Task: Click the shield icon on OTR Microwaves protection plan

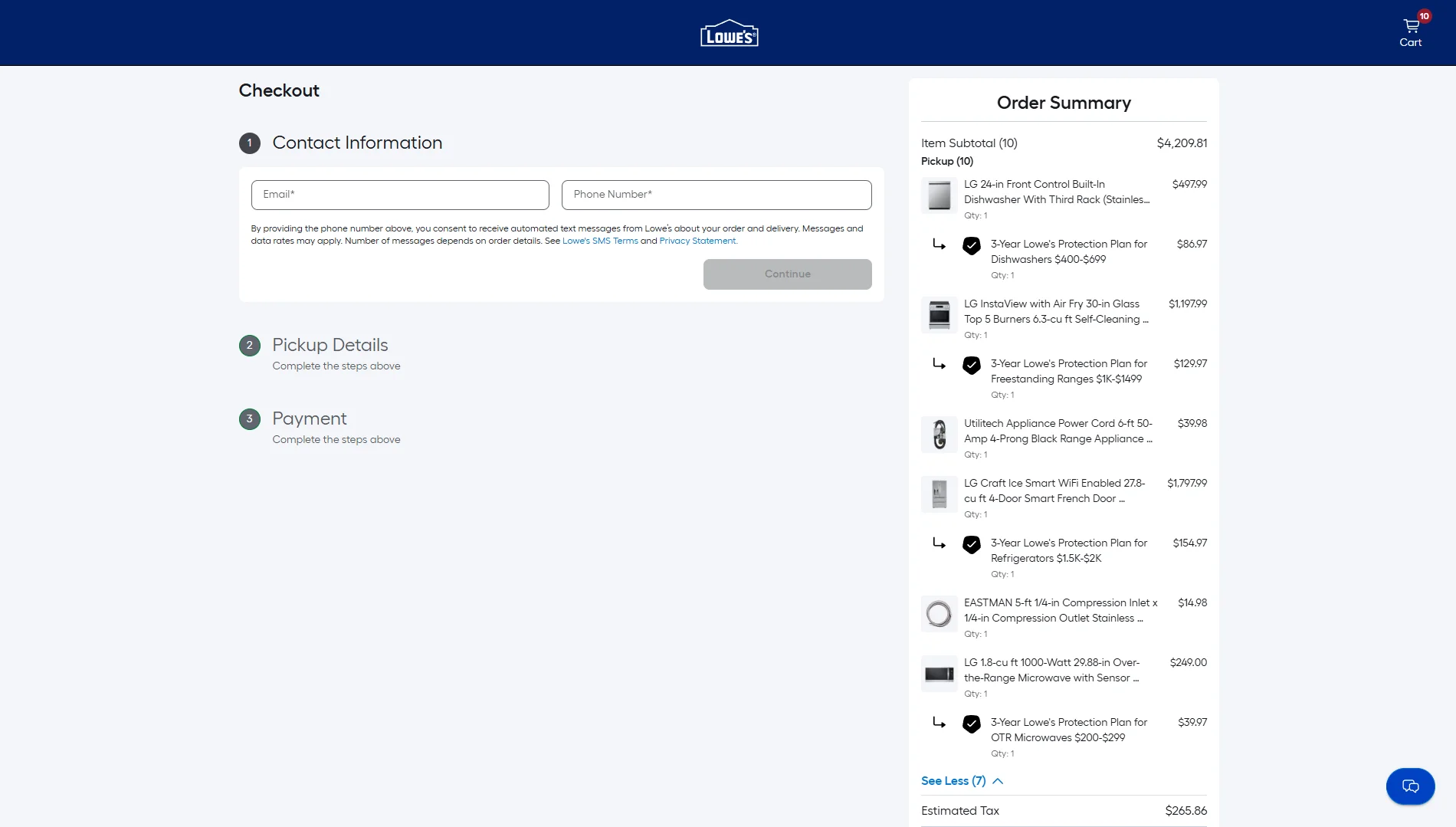Action: (x=972, y=724)
